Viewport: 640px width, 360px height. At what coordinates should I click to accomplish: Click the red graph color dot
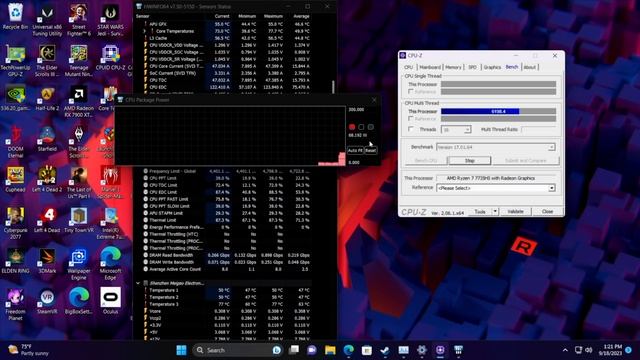pyautogui.click(x=352, y=127)
